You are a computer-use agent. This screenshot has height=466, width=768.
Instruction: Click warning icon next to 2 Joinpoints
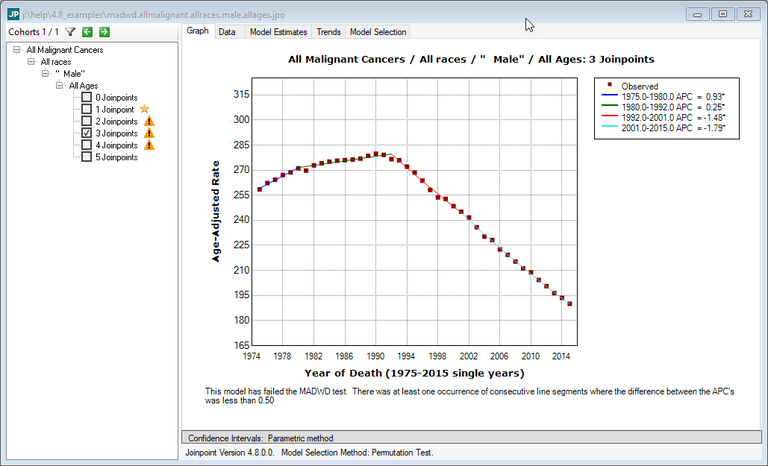tap(149, 120)
